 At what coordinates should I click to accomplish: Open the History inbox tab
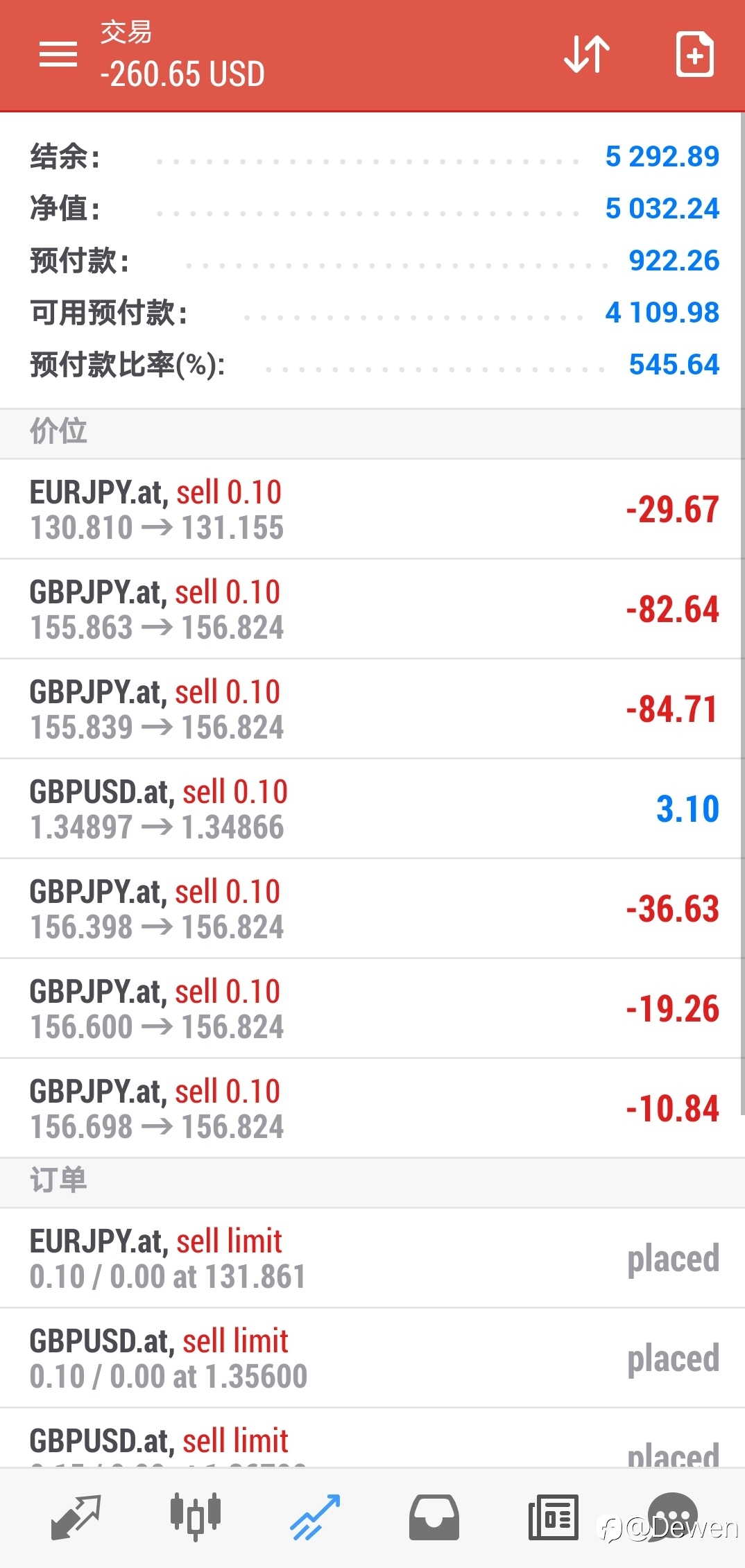tap(434, 1517)
